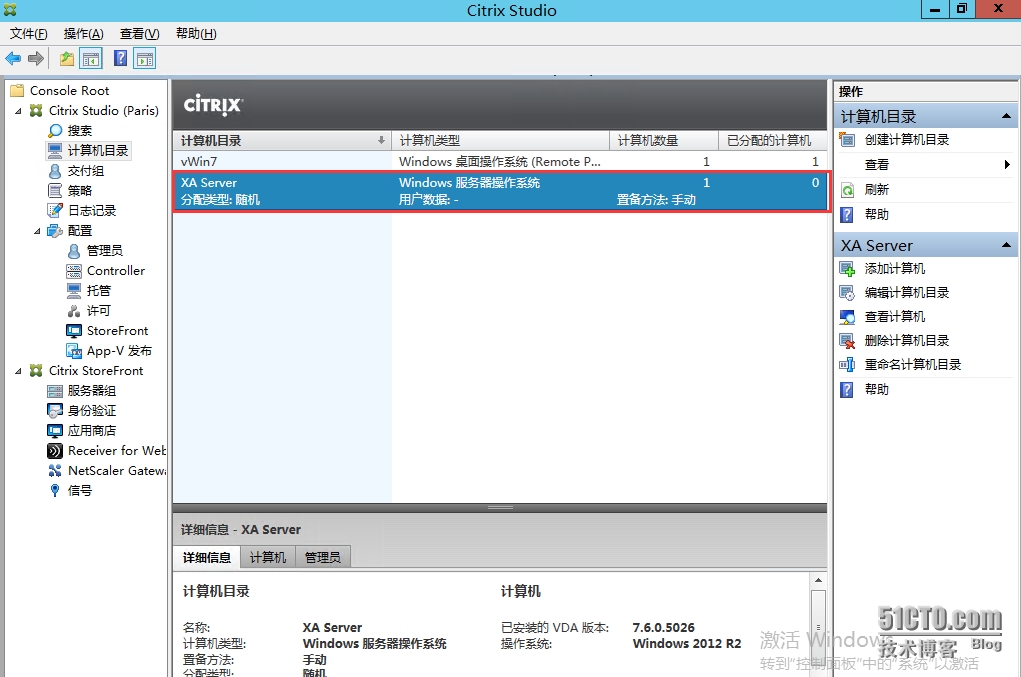
Task: Click details pane scrollbar up arrow
Action: 818,579
